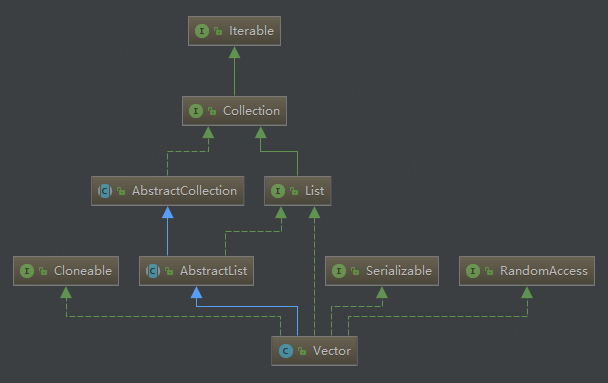608x383 pixels.
Task: Click the public lock icon on AbstractCollection
Action: pos(121,191)
